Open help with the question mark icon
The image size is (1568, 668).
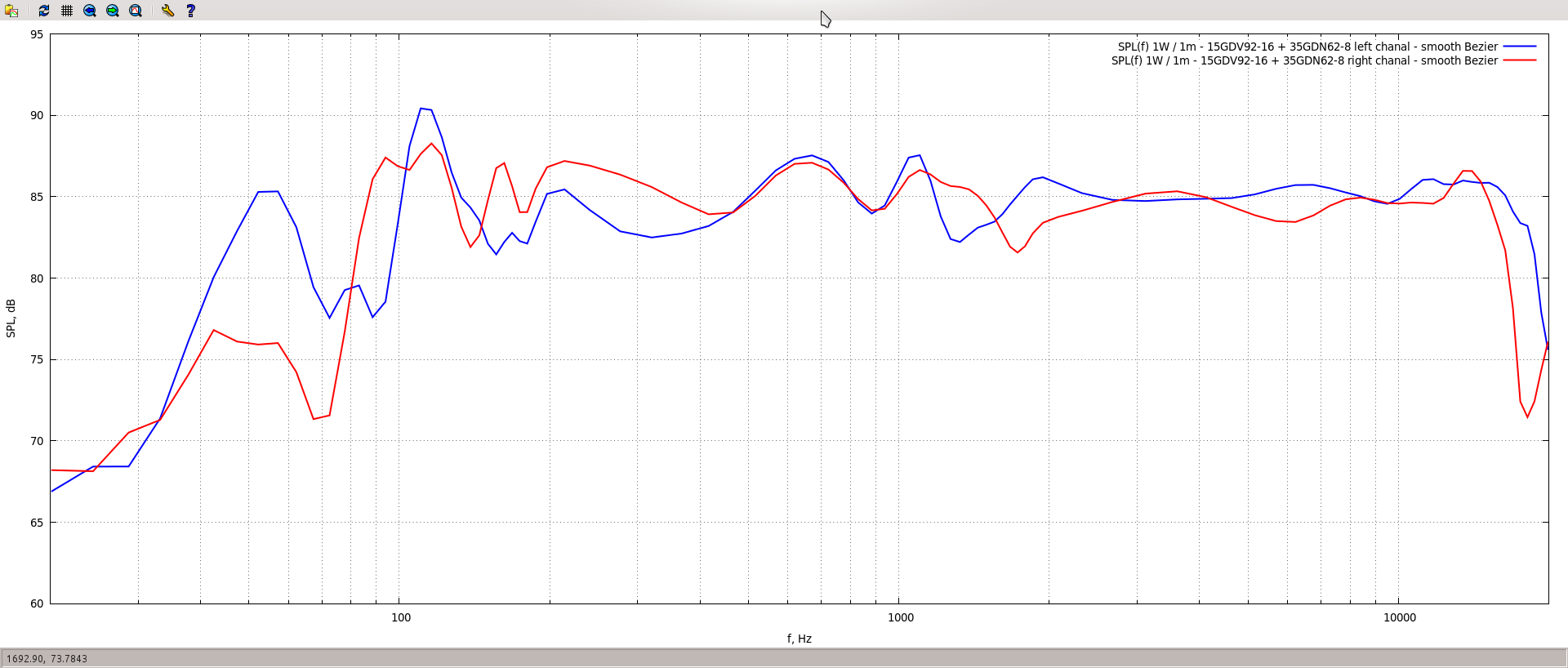point(190,11)
